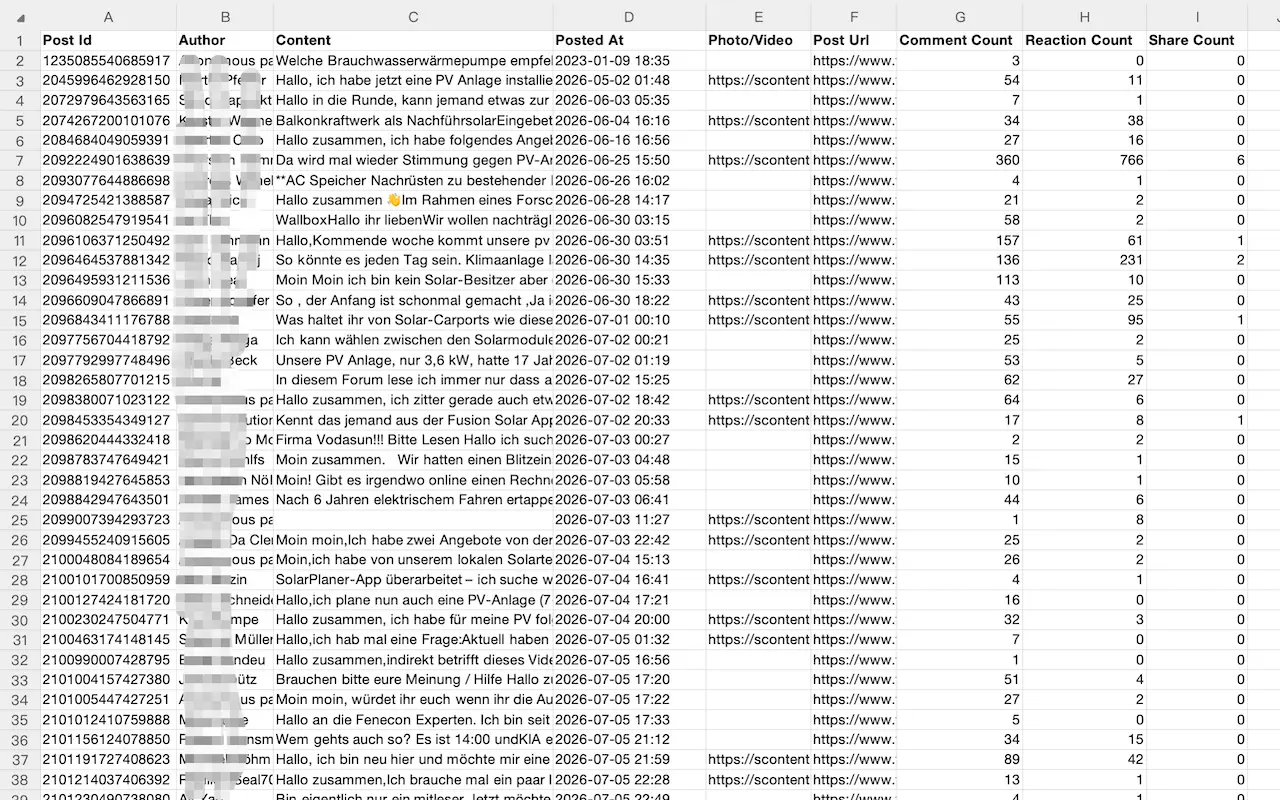Select reaction count cell 766
The image size is (1280, 800).
point(1085,160)
